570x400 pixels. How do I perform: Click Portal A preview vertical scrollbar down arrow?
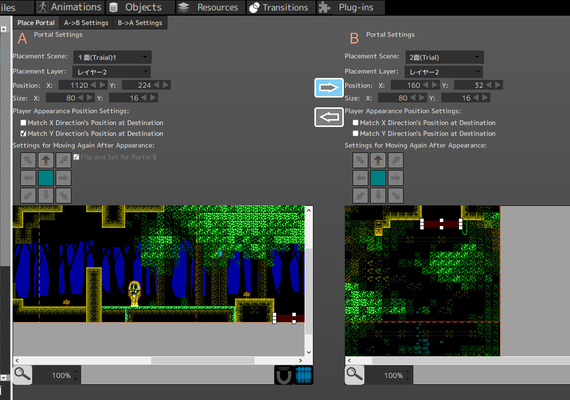coord(309,352)
